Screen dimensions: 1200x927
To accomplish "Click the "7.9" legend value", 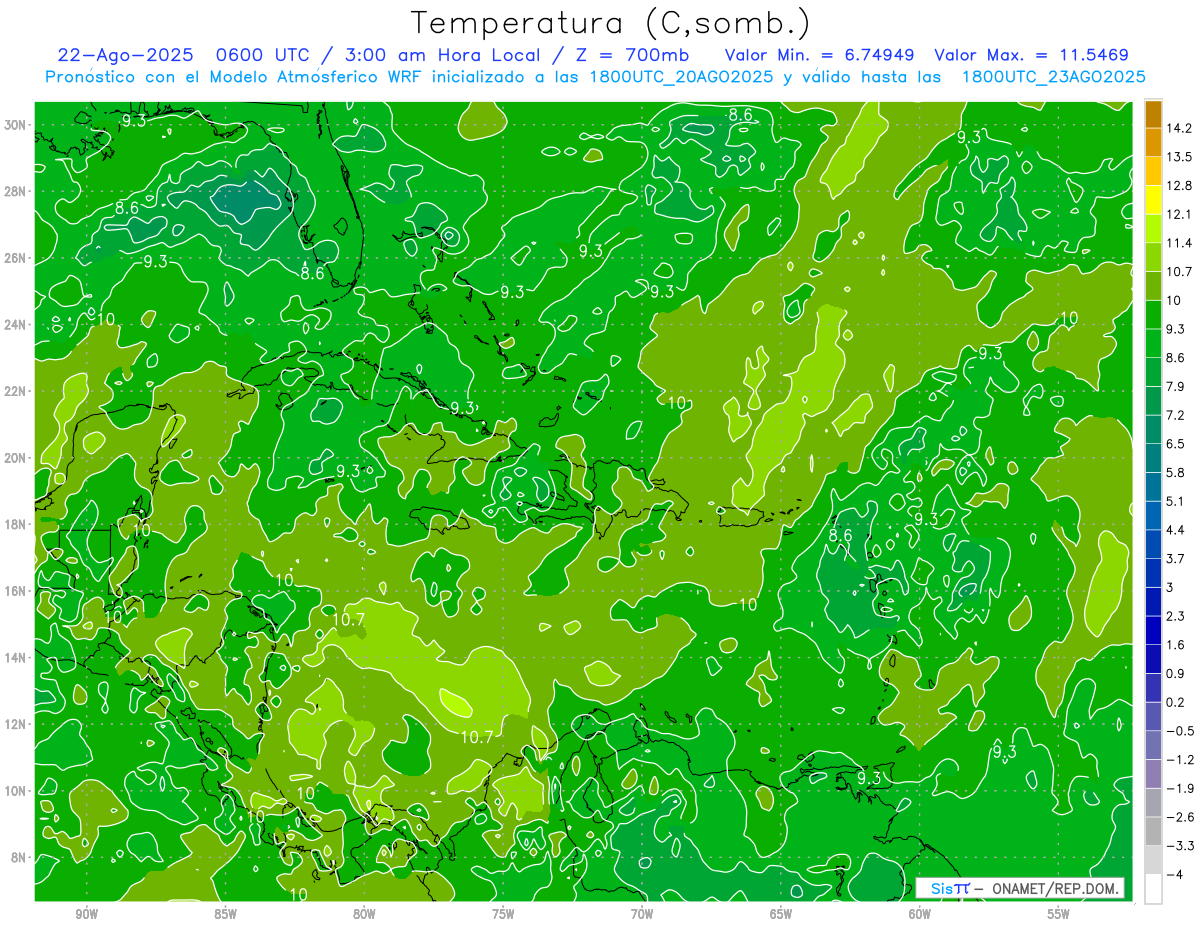I will click(x=1177, y=387).
